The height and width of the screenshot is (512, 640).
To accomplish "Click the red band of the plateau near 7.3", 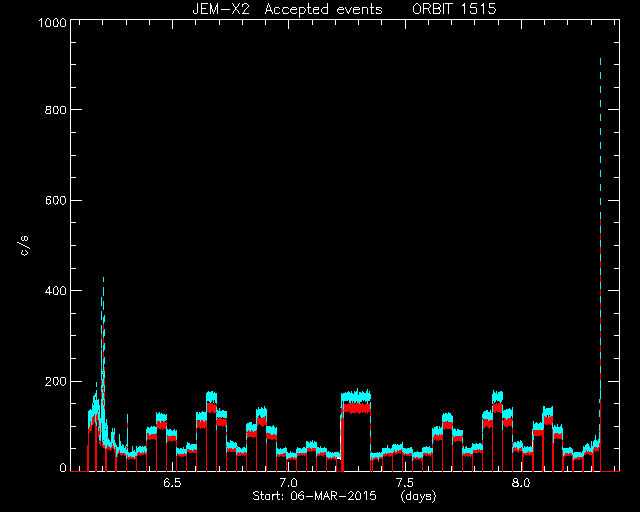I will pos(356,408).
